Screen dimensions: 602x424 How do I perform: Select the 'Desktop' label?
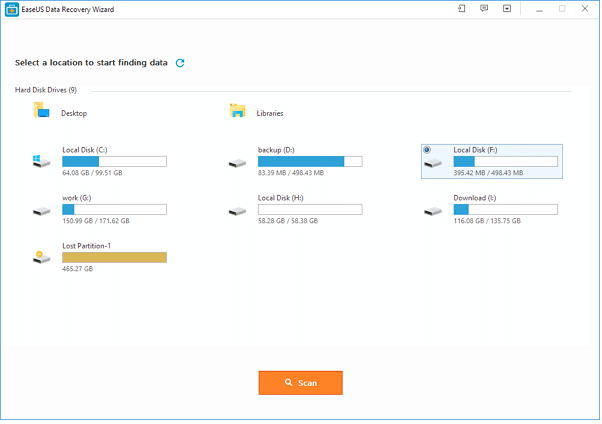[74, 113]
